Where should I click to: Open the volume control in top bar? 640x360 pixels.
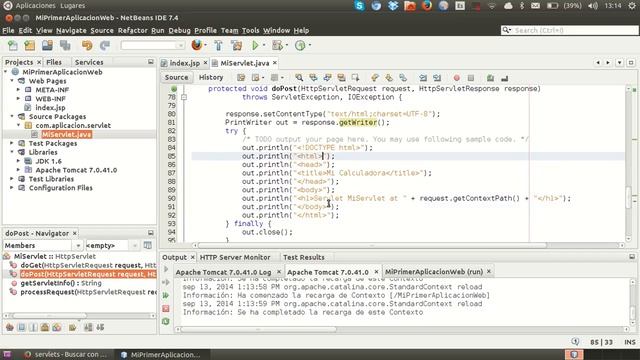coord(593,6)
